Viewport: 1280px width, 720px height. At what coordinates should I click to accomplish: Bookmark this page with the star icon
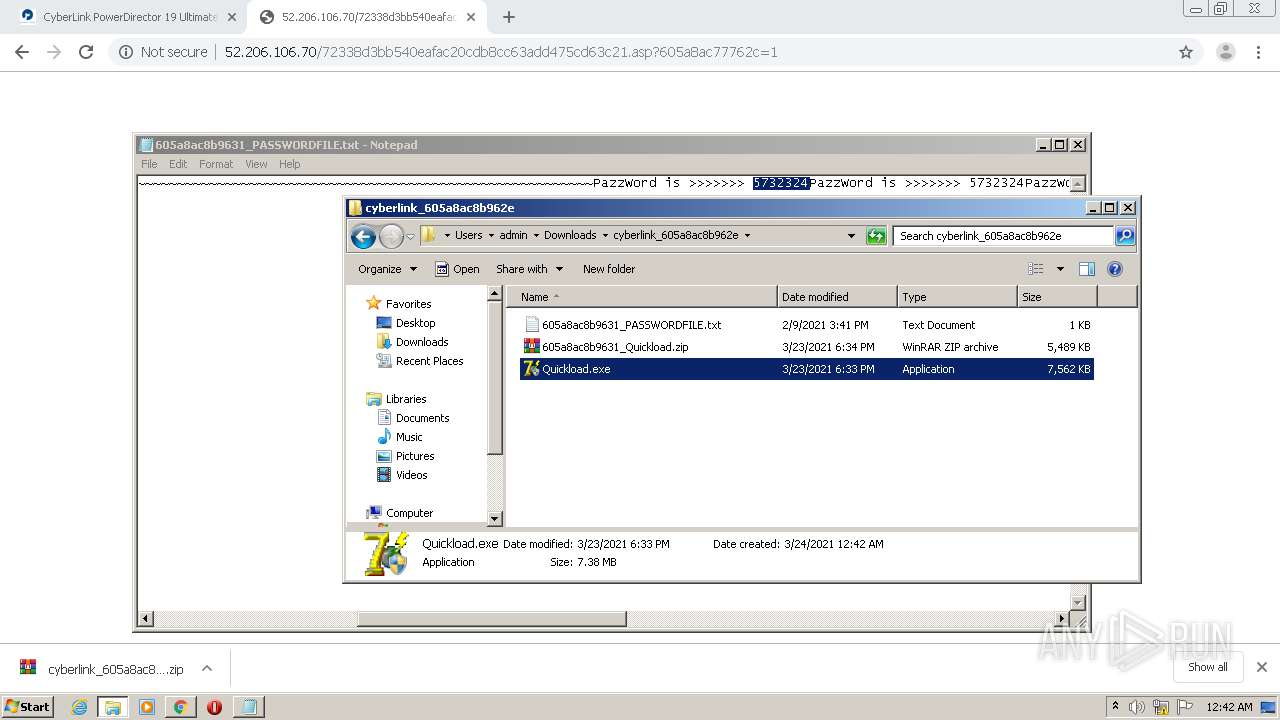point(1186,52)
